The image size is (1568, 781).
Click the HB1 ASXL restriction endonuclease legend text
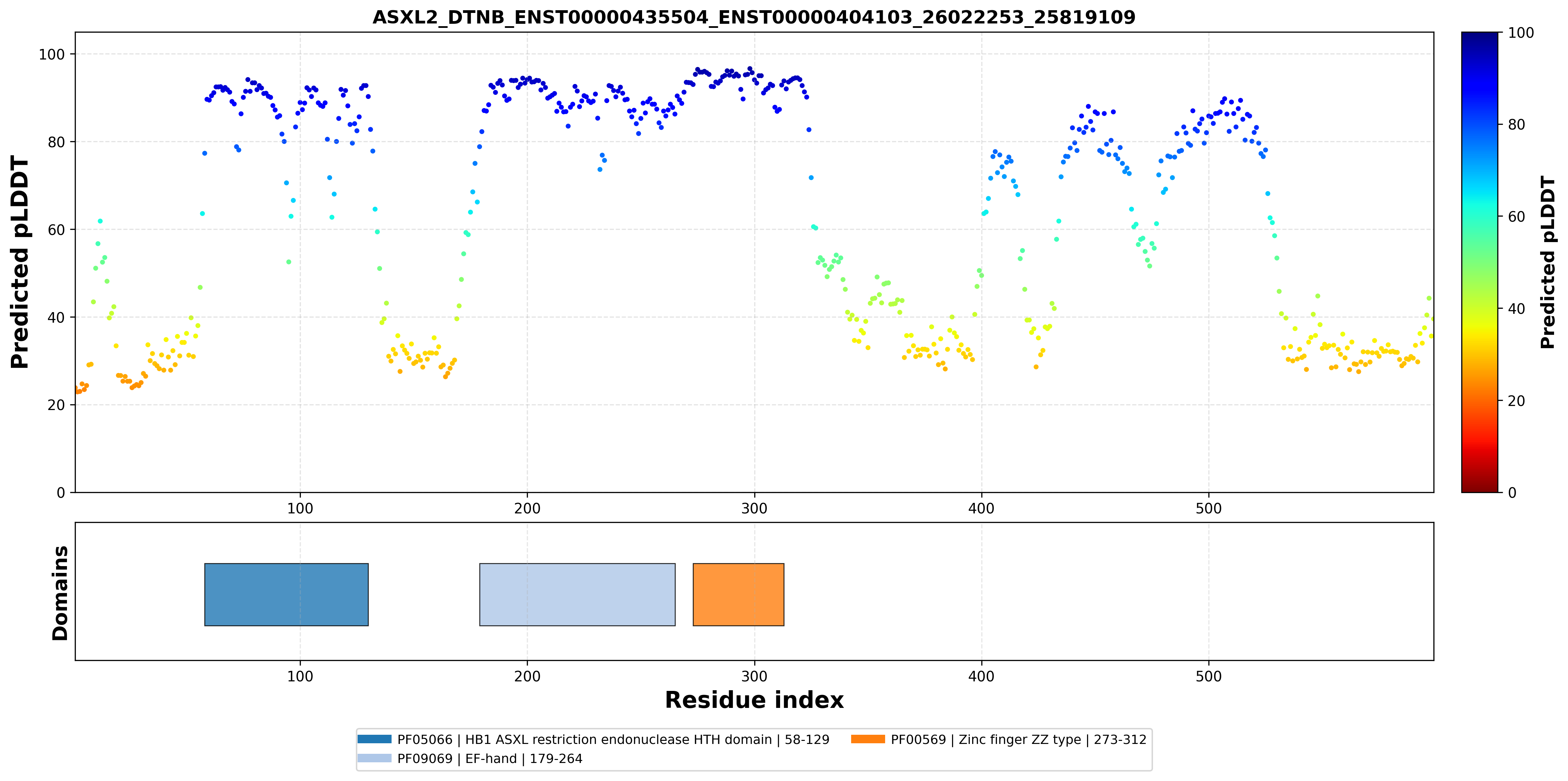tap(614, 740)
